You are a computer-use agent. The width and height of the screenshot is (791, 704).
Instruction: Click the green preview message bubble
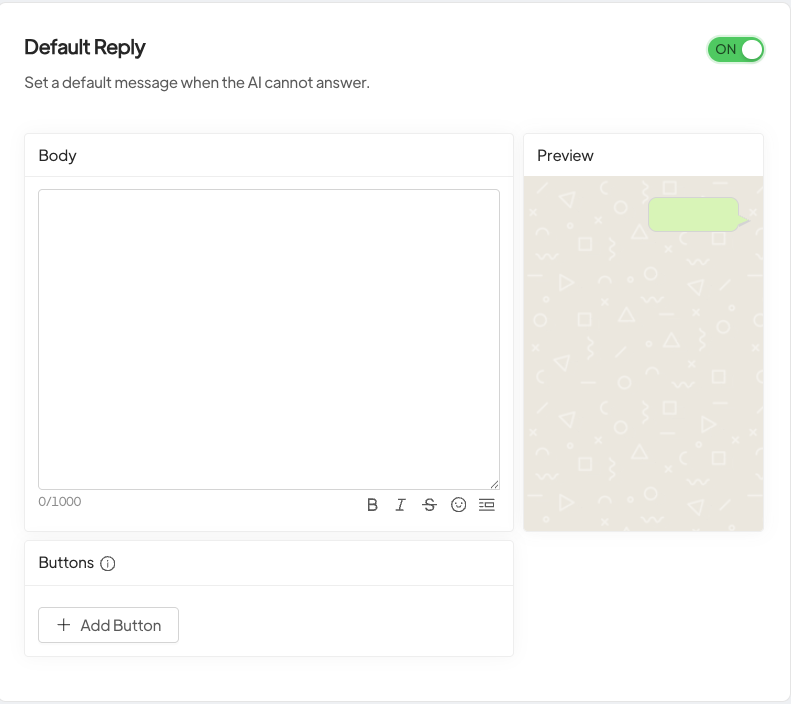[693, 214]
